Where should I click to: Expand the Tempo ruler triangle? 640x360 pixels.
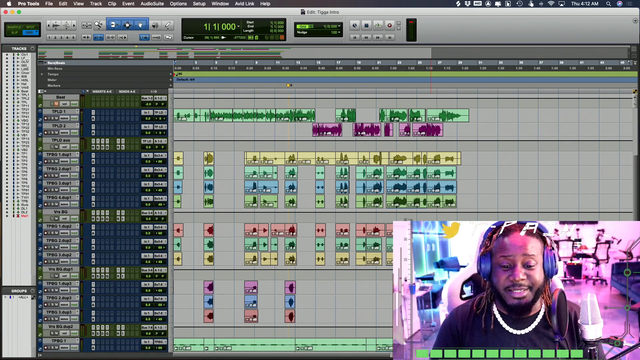pyautogui.click(x=42, y=74)
